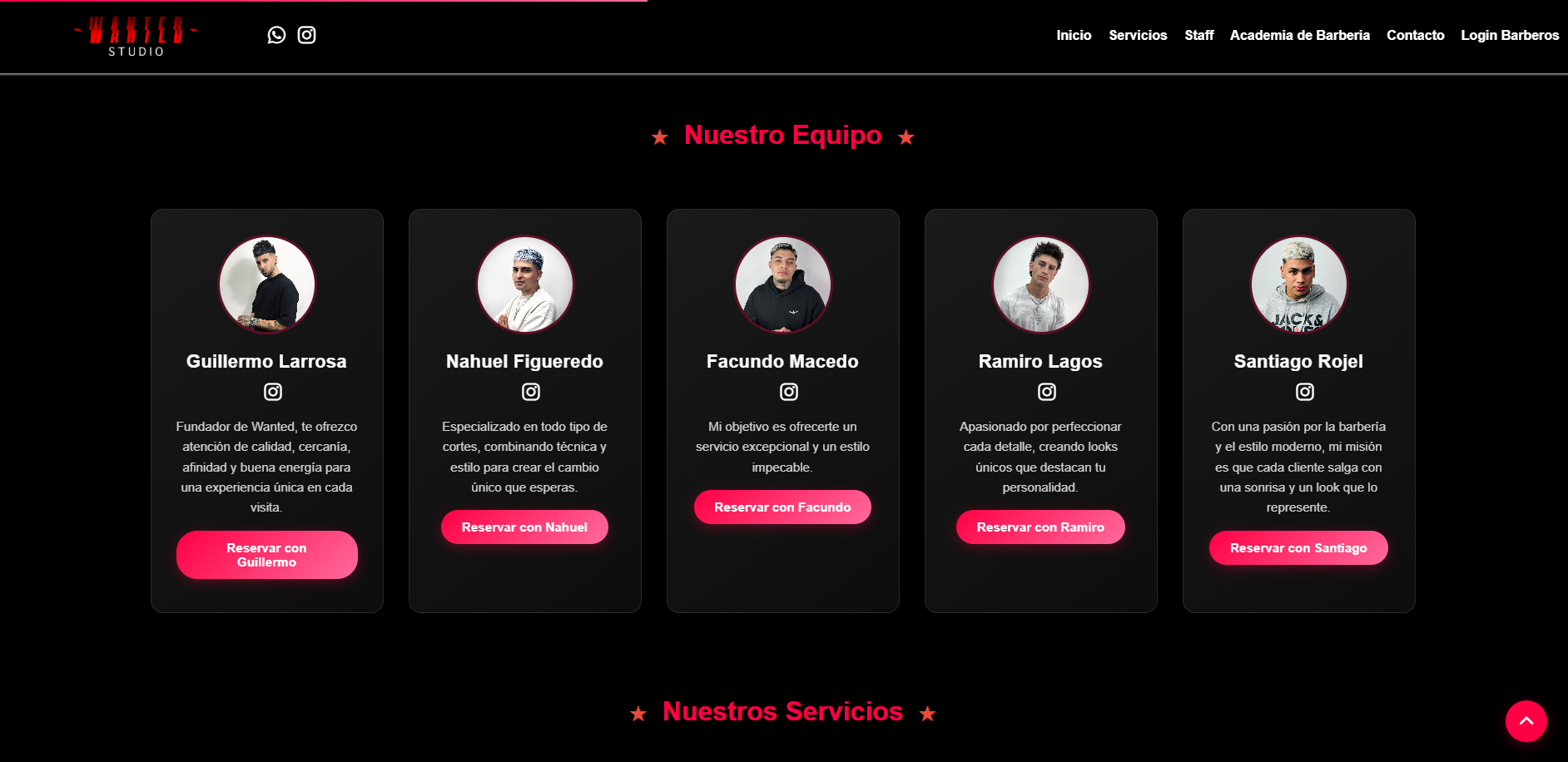Open Nahuel Figueredo's Instagram icon
Screen dimensions: 1568x762
531,392
